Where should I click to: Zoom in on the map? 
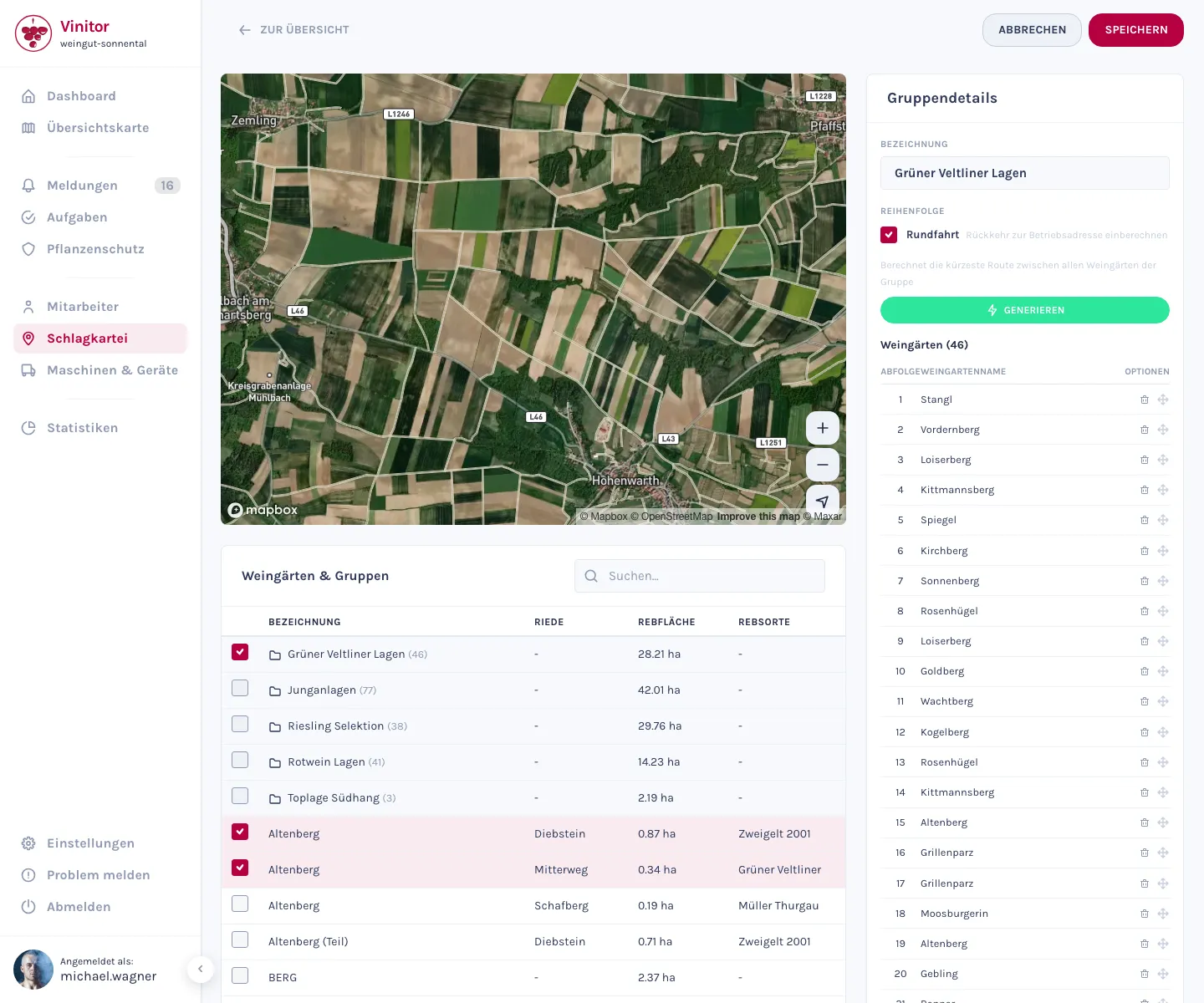point(823,428)
